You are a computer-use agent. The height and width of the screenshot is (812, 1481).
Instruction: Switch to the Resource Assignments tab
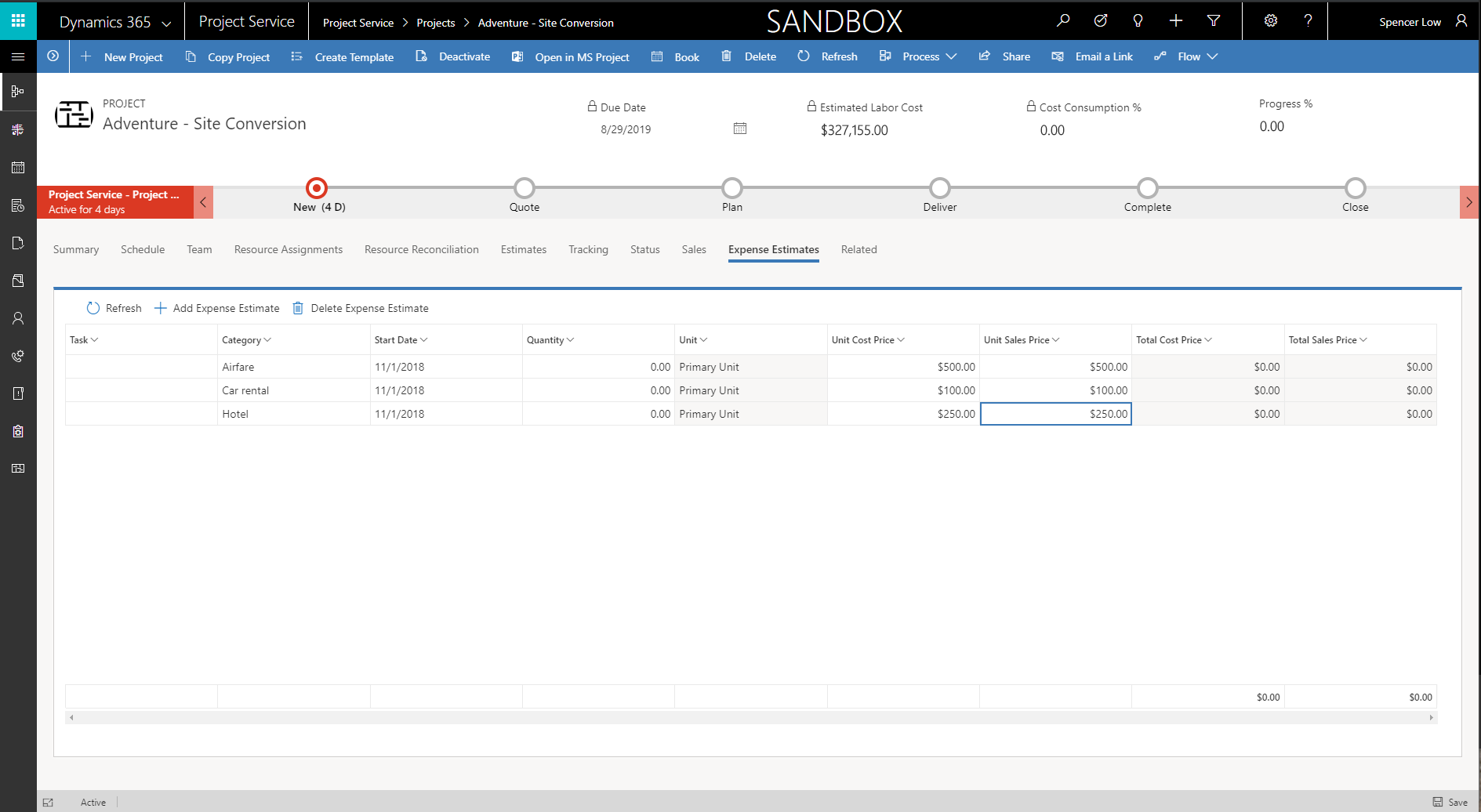289,249
